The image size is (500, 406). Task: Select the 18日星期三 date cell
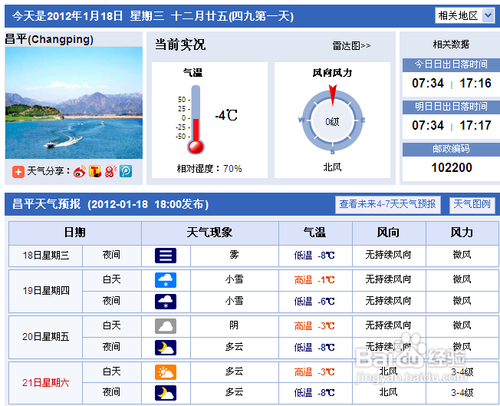(46, 256)
